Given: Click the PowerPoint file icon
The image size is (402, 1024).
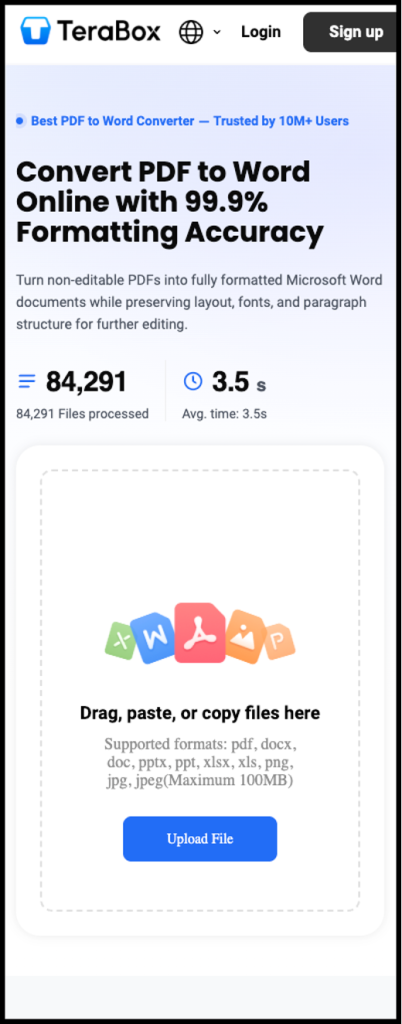Looking at the screenshot, I should [x=279, y=641].
